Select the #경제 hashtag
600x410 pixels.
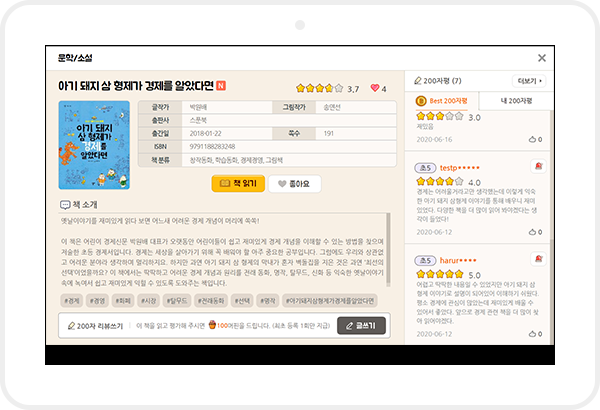click(x=72, y=301)
